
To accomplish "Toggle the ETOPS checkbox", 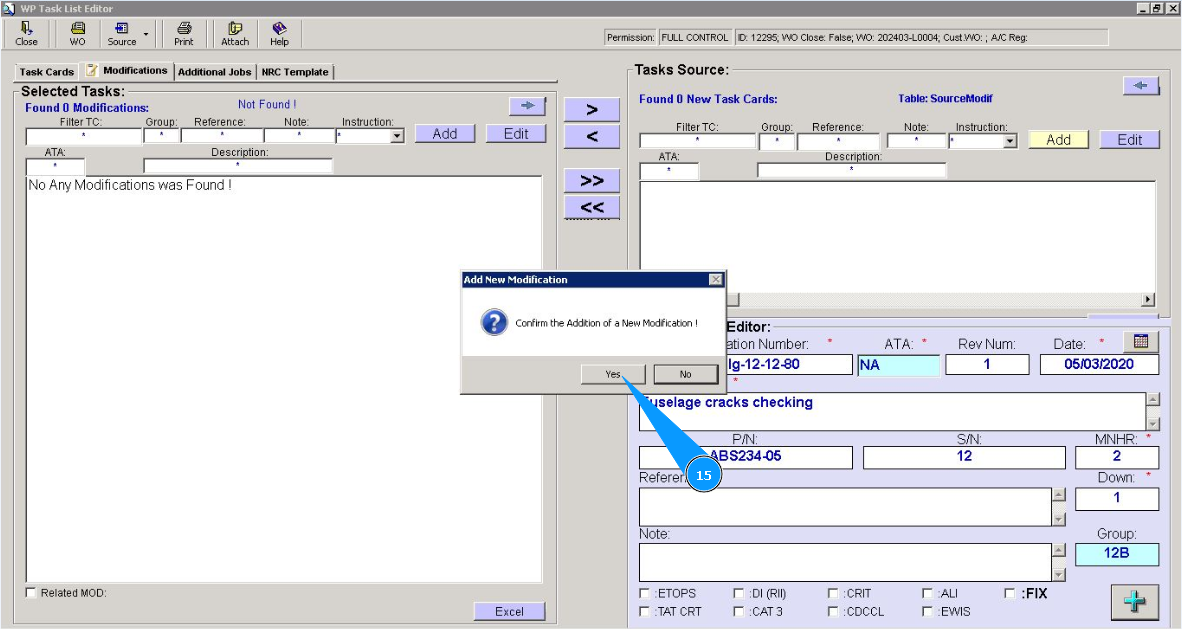I will (644, 593).
